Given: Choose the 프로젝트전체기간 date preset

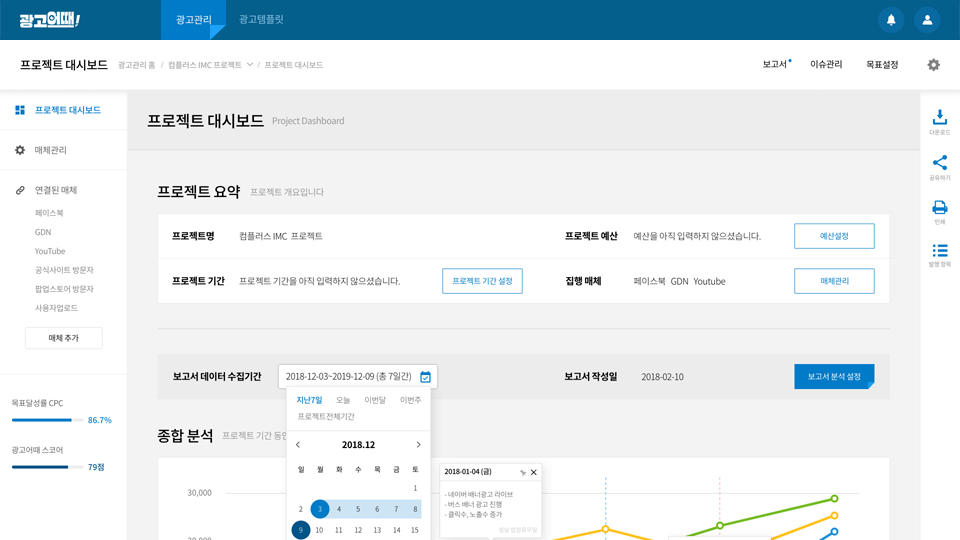Looking at the screenshot, I should 326,416.
